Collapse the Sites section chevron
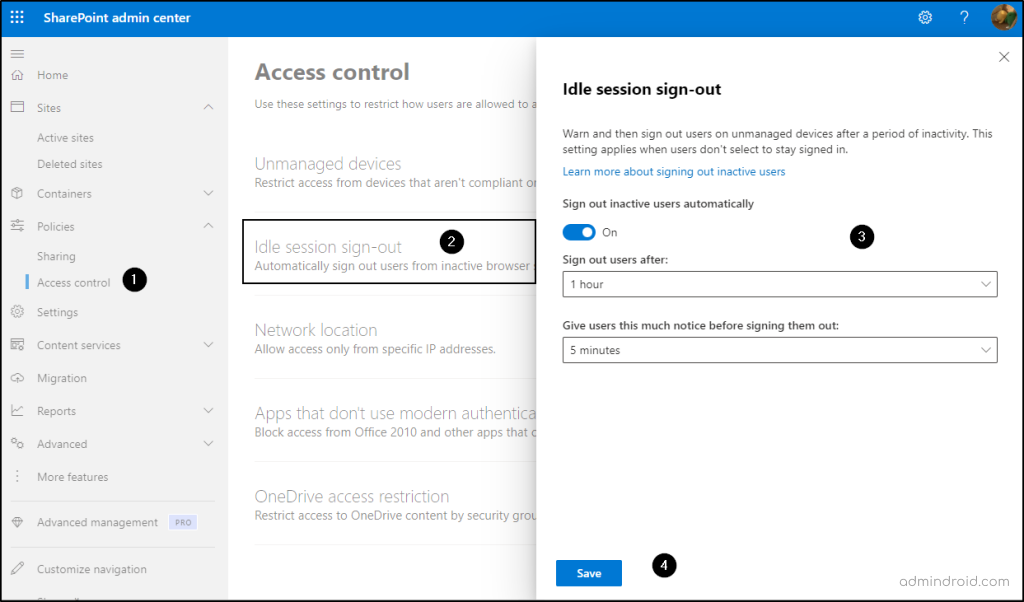Viewport: 1024px width, 602px height. pyautogui.click(x=208, y=108)
